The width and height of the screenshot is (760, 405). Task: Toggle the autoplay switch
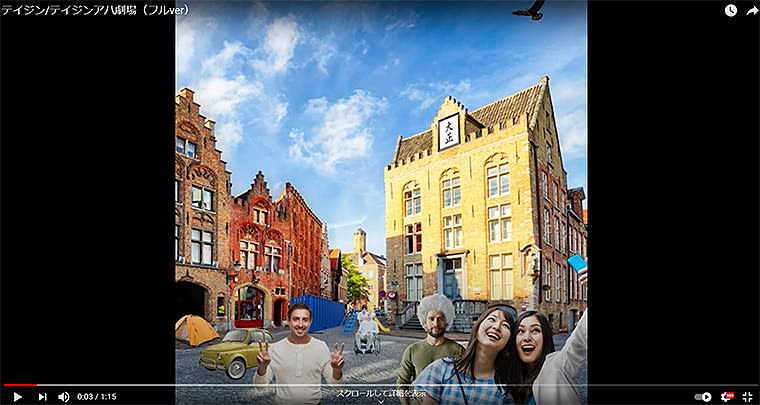tap(703, 397)
